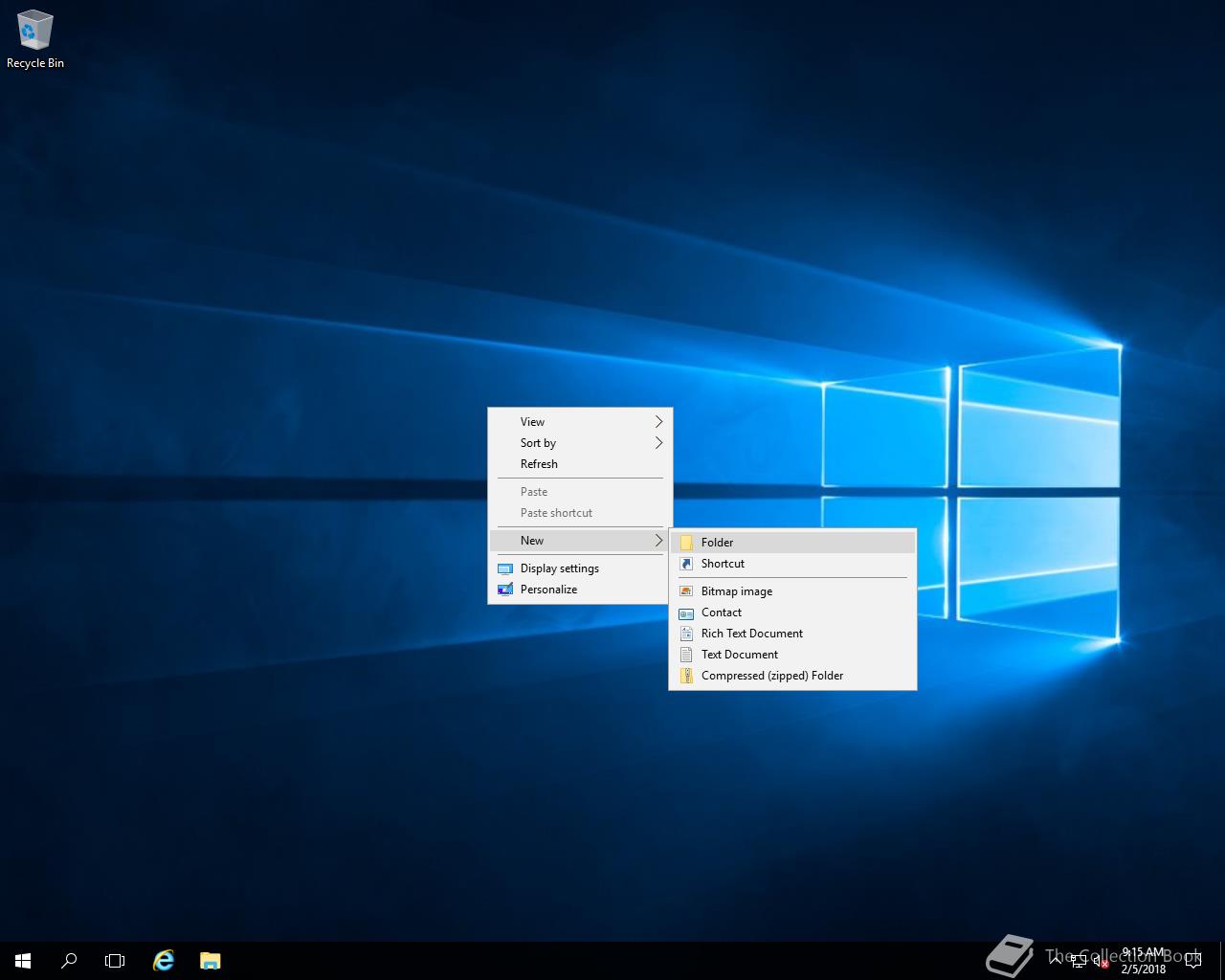Screen dimensions: 1225x980
Task: Click the greyed-out Paste shortcut entry
Action: click(x=580, y=513)
